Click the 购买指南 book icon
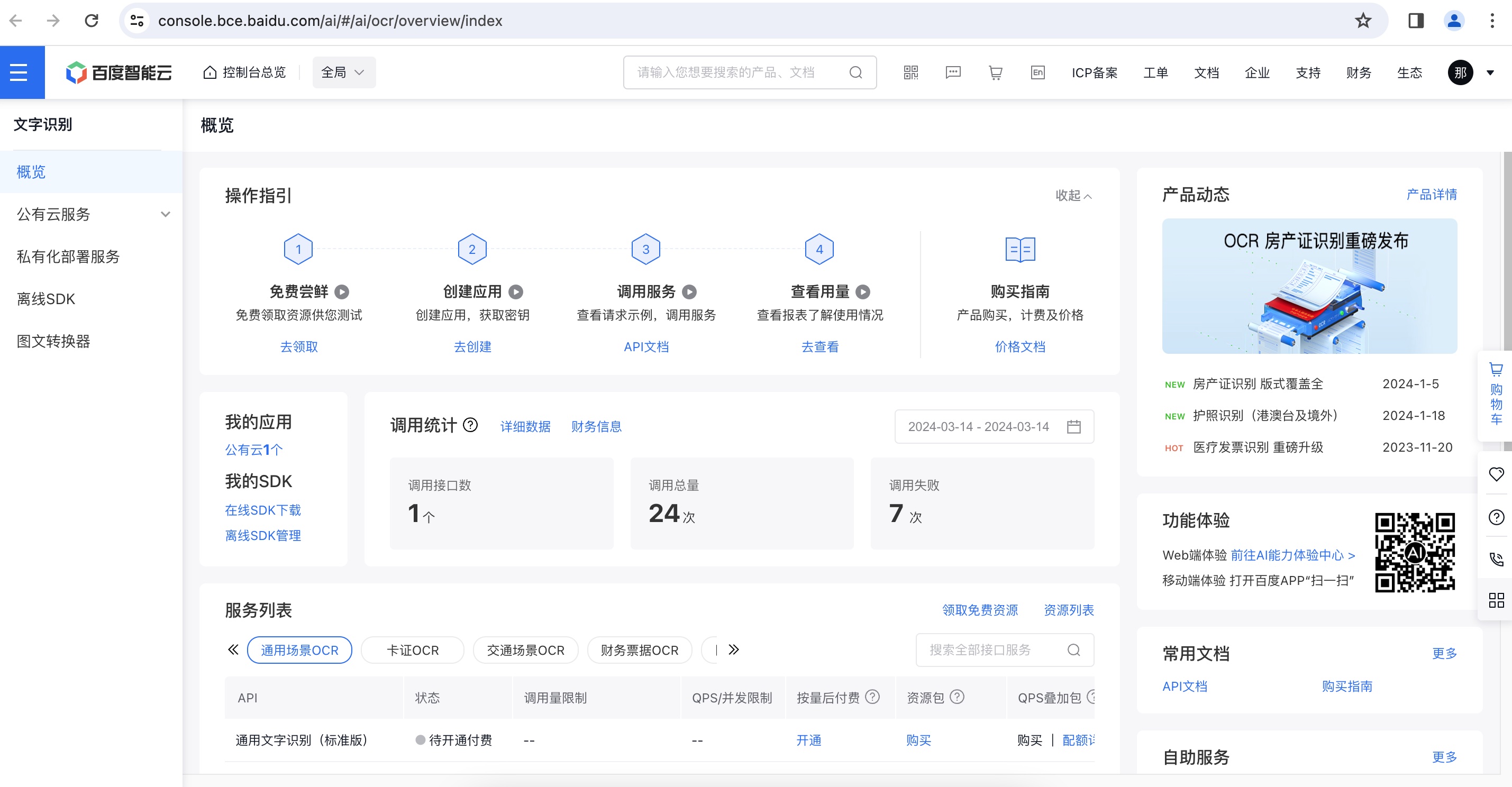This screenshot has height=787, width=1512. pyautogui.click(x=1020, y=250)
